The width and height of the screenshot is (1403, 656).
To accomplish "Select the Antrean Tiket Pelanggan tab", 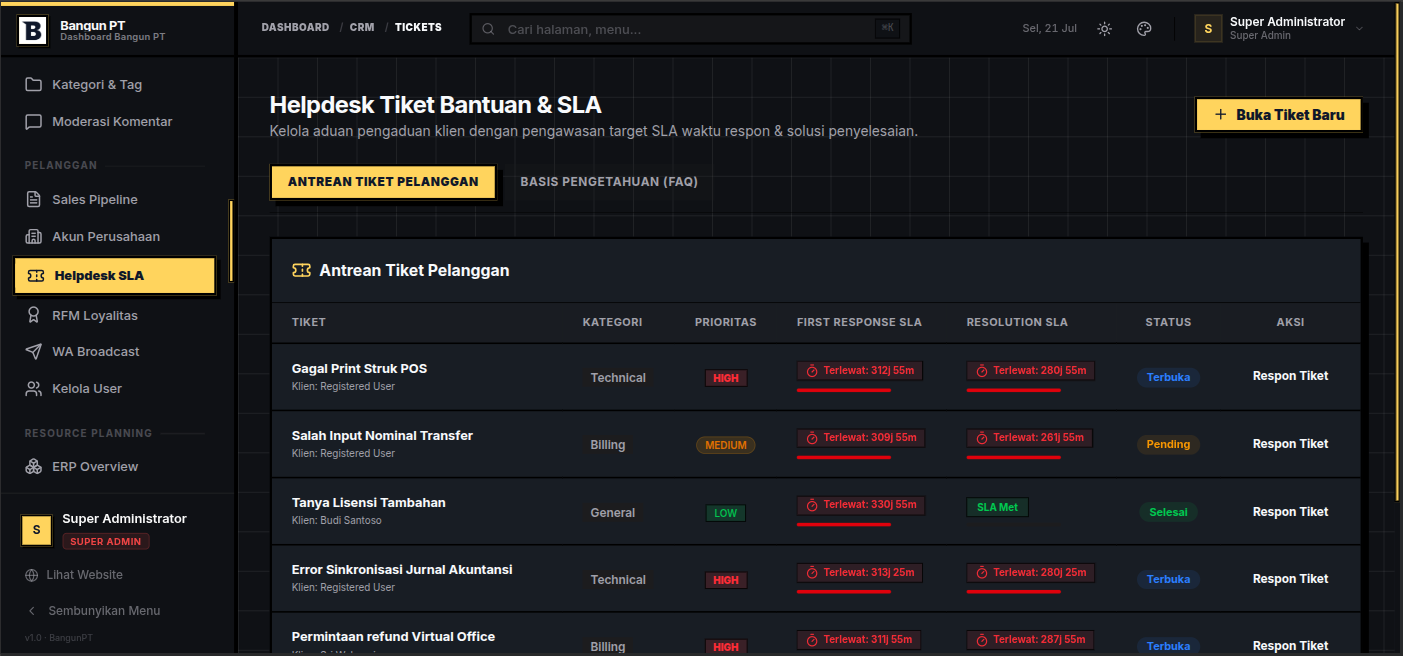I will pos(383,182).
